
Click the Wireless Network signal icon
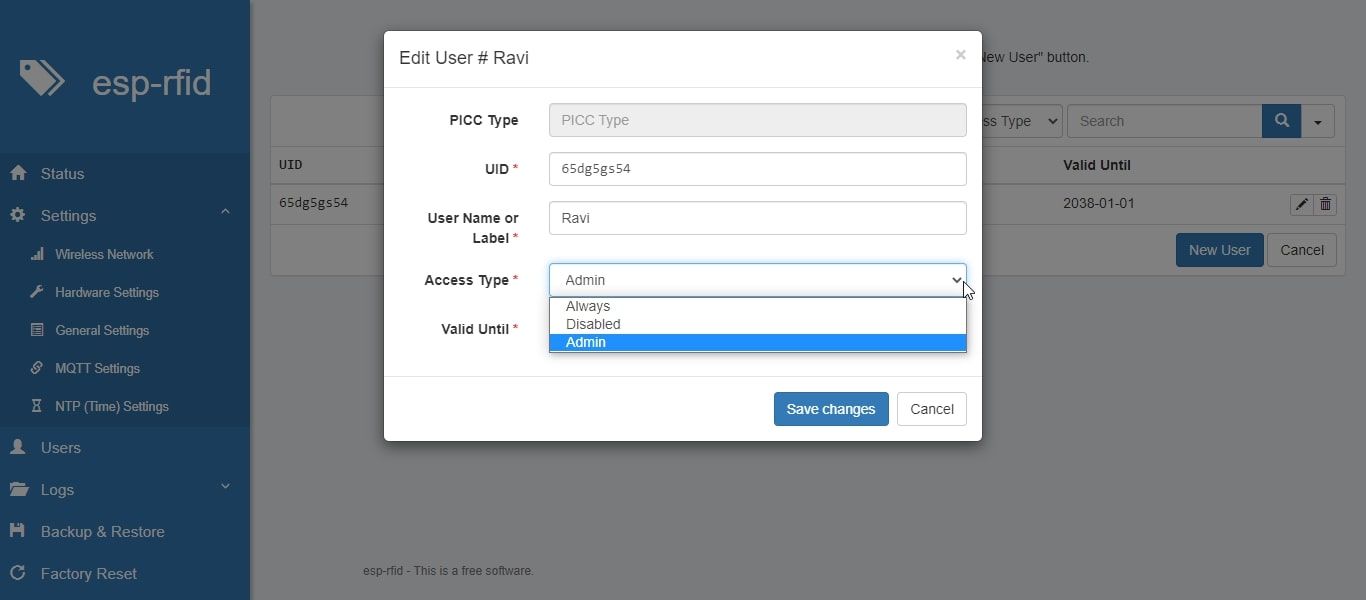[x=37, y=255]
